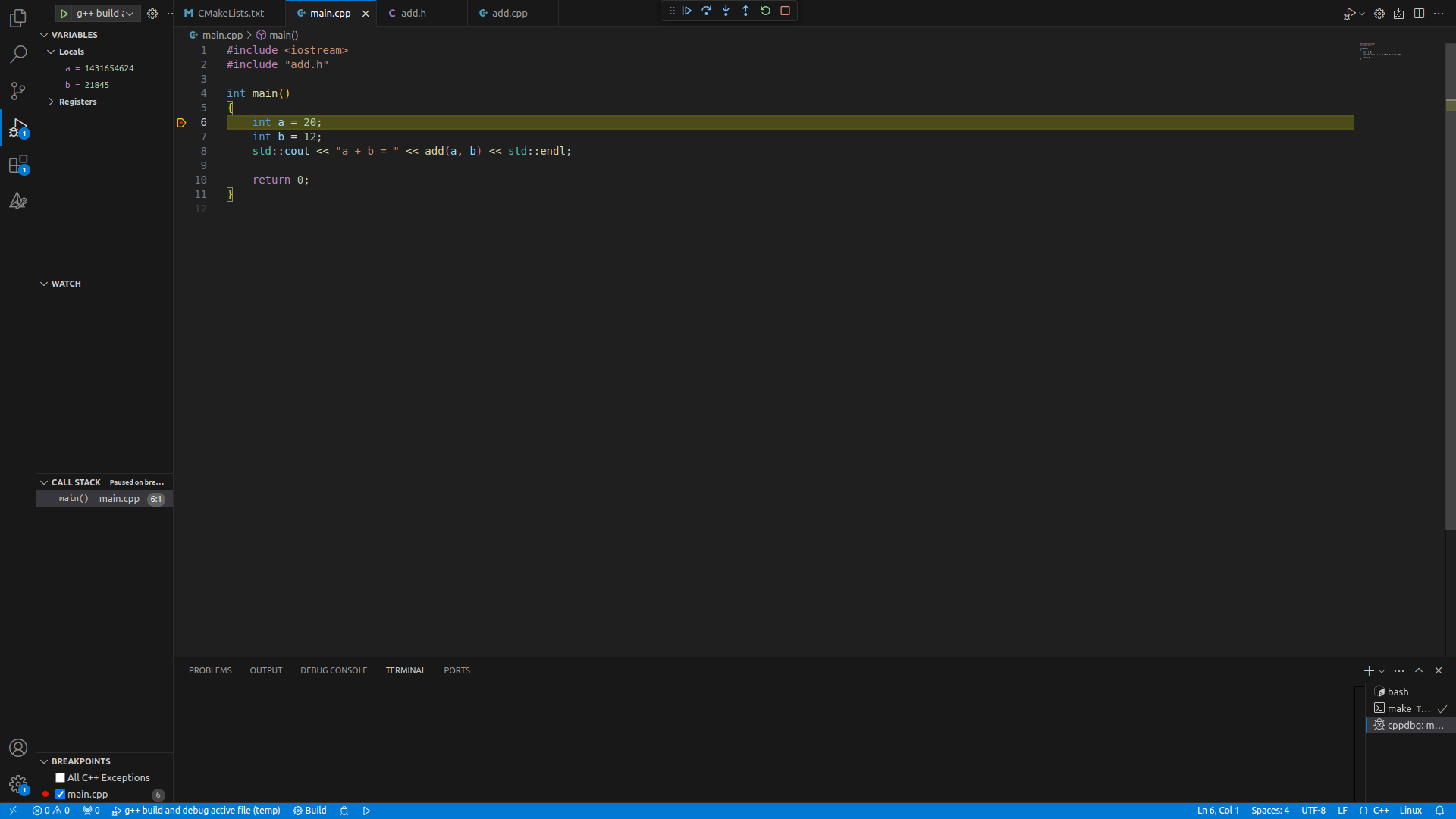Toggle the breakpoint glyph on line 6
Viewport: 1456px width, 819px height.
tap(181, 123)
